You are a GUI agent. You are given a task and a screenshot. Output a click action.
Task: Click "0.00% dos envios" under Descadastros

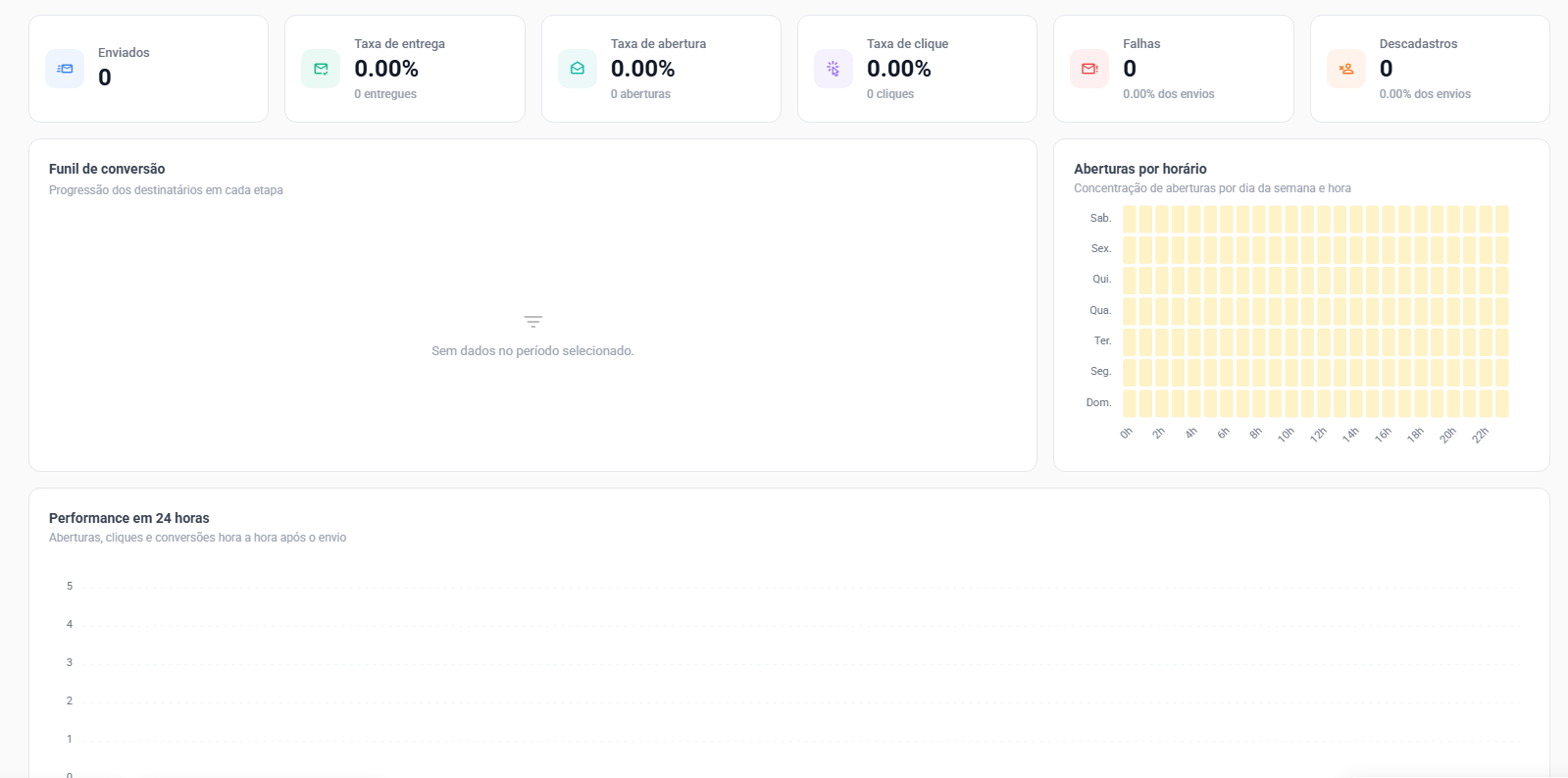tap(1425, 94)
